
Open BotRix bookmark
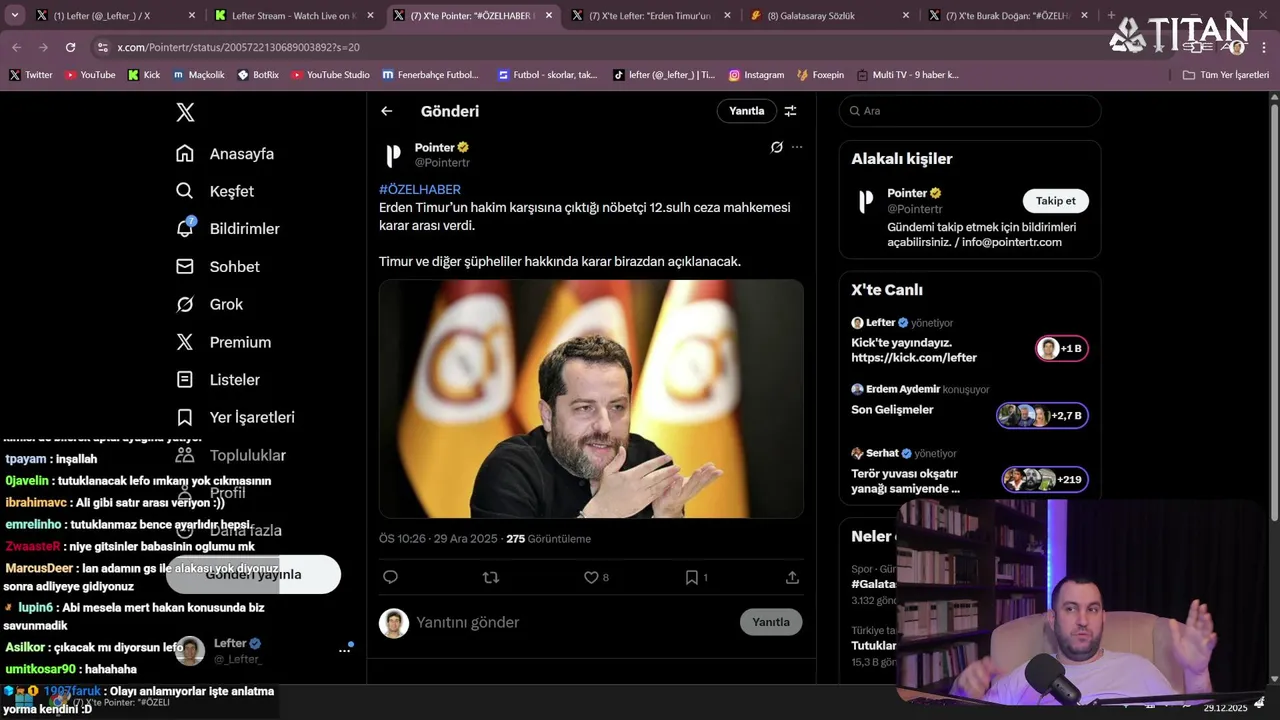(x=258, y=75)
